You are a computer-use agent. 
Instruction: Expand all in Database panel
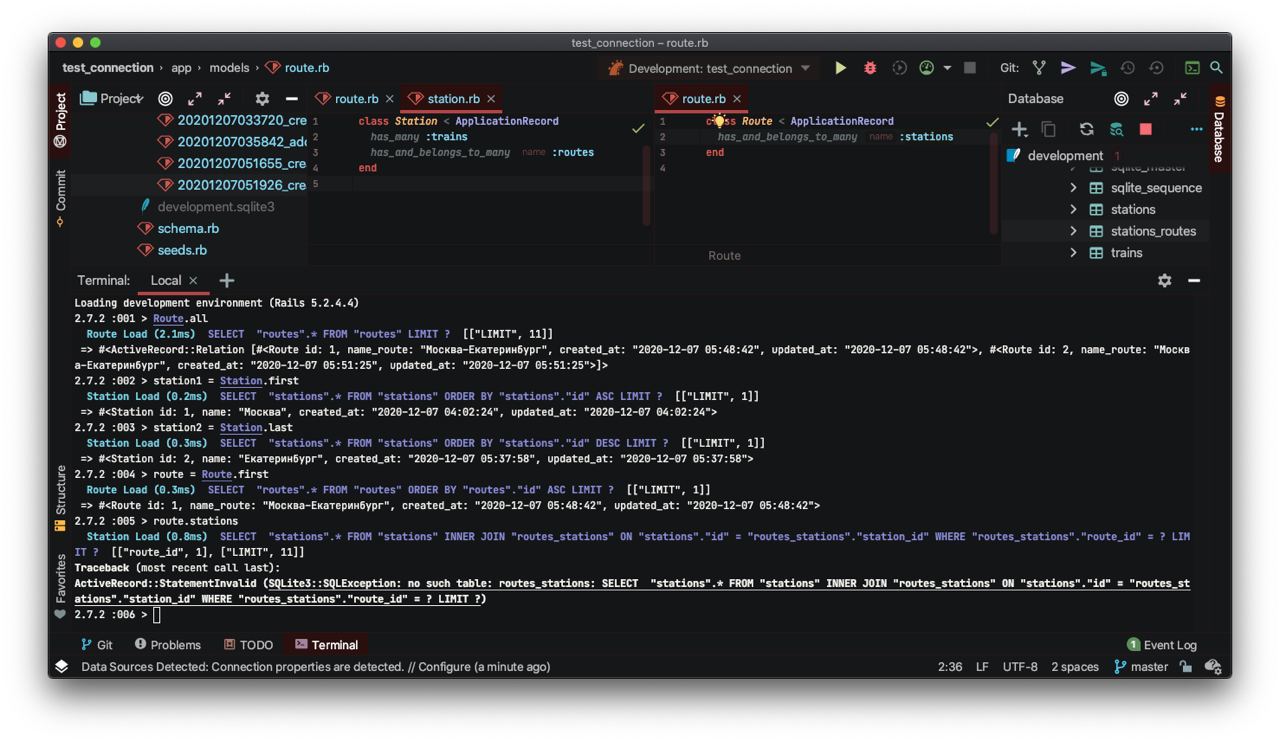[1151, 99]
